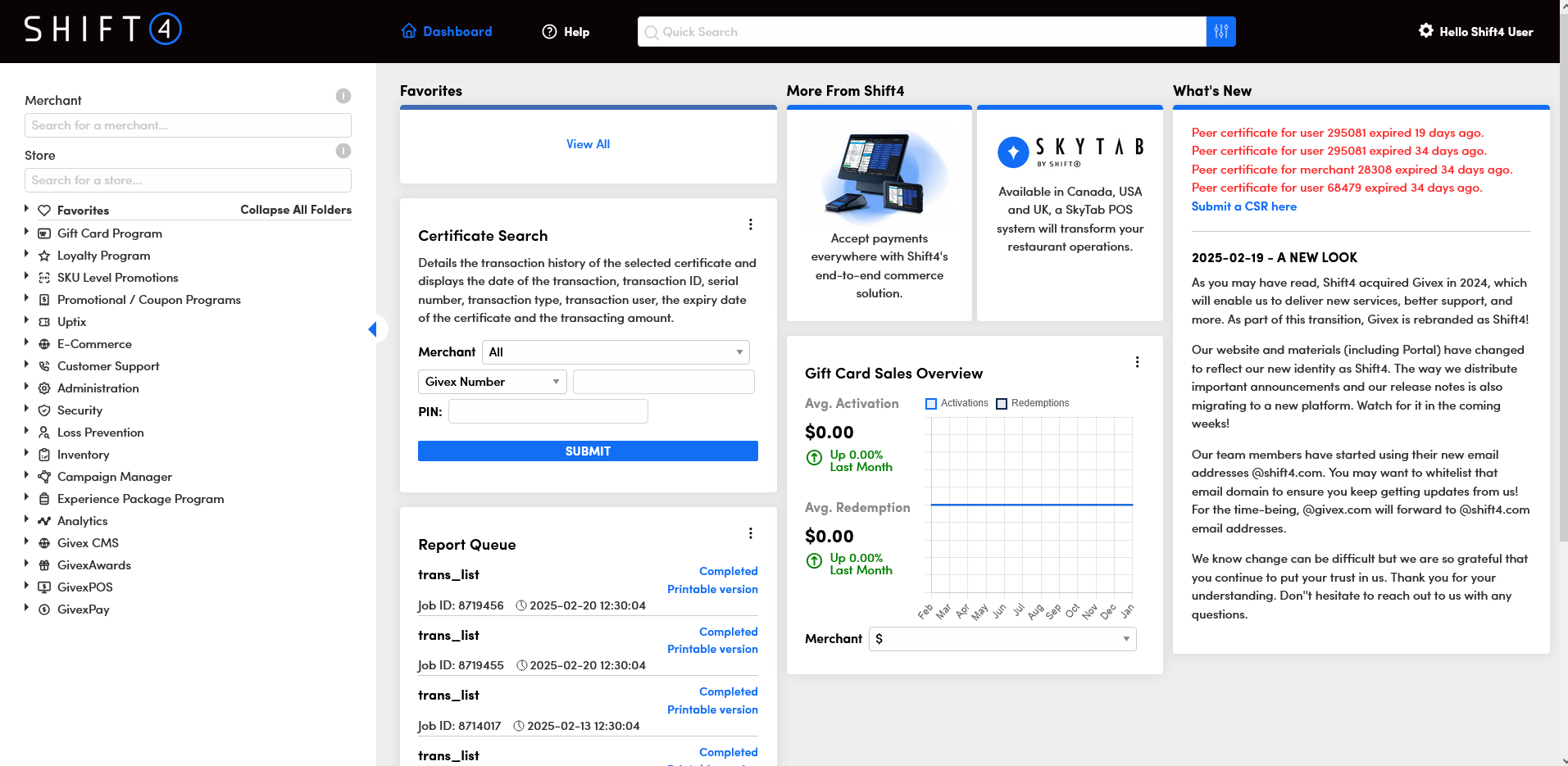Viewport: 1568px width, 766px height.
Task: Open the Customer Support menu entry
Action: click(108, 366)
